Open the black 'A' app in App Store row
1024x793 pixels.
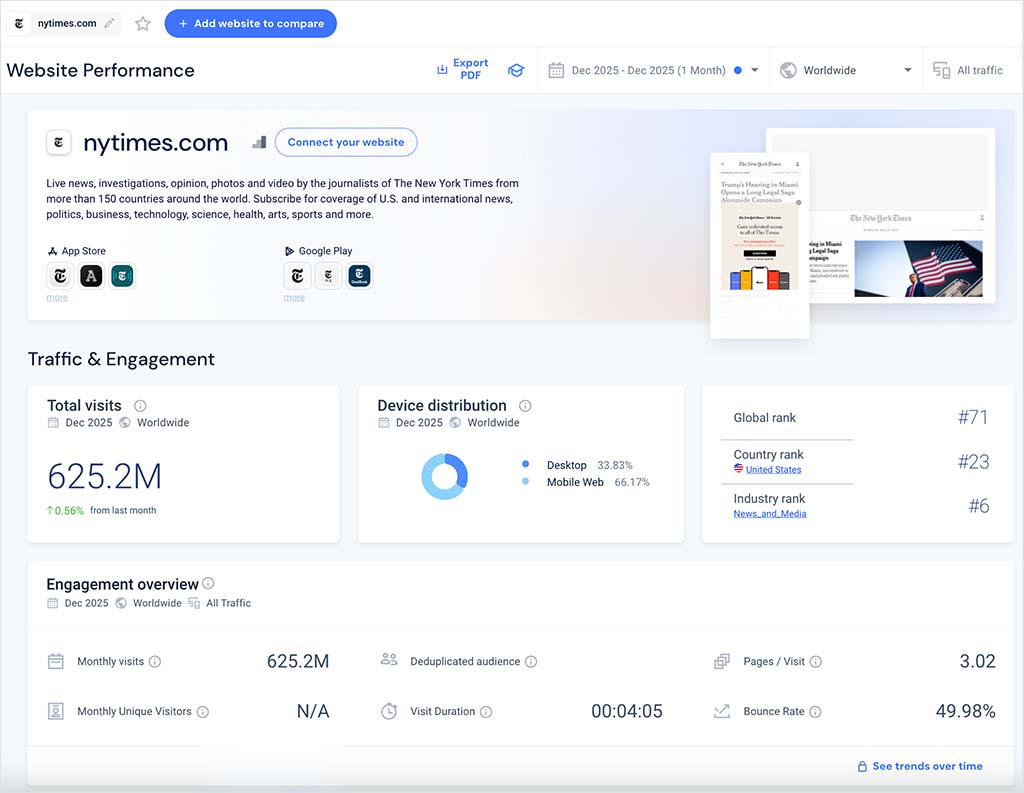pos(91,276)
